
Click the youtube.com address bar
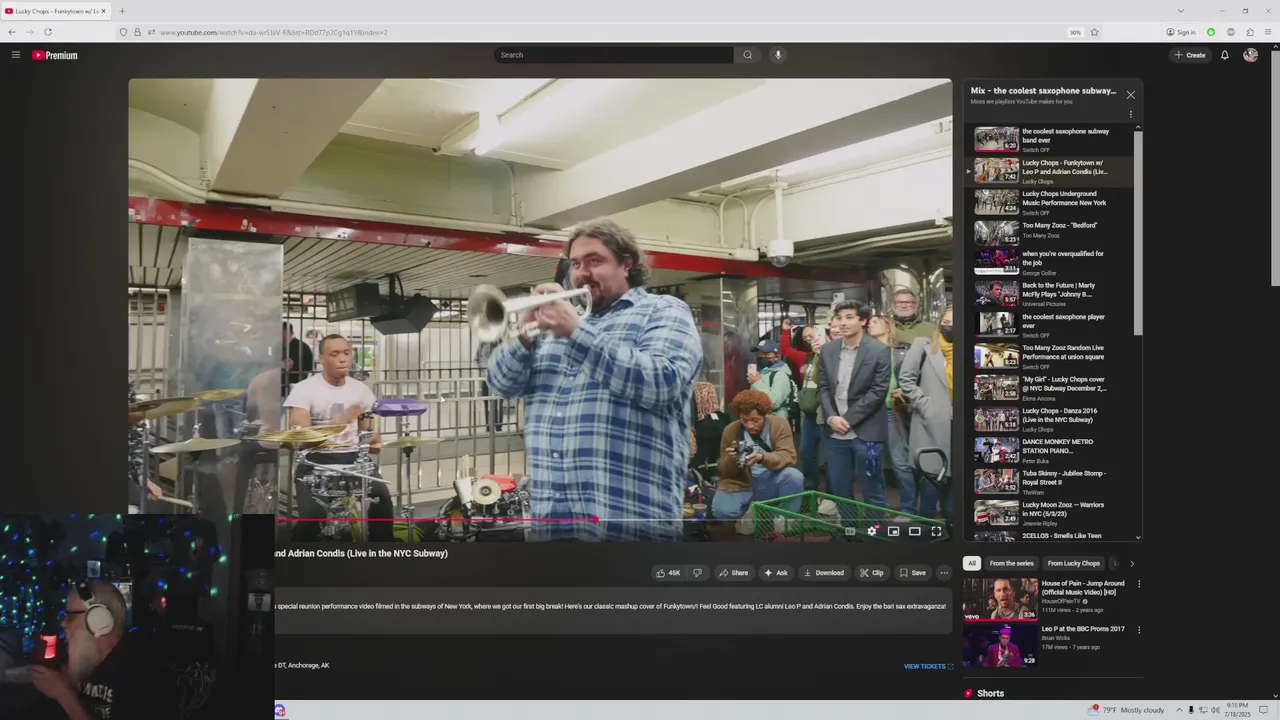600,32
